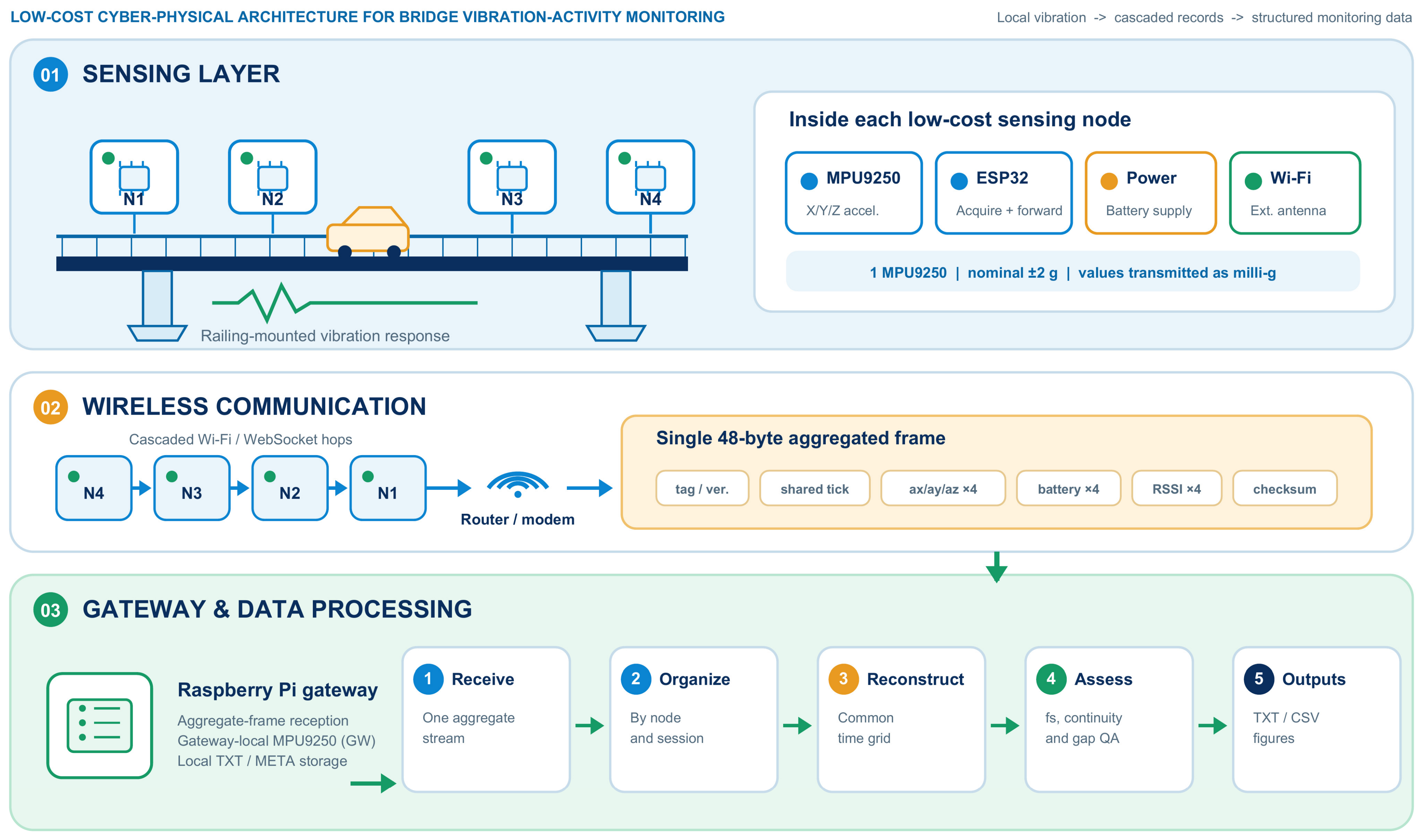
Task: Click the Power battery supply card
Action: tap(1151, 192)
